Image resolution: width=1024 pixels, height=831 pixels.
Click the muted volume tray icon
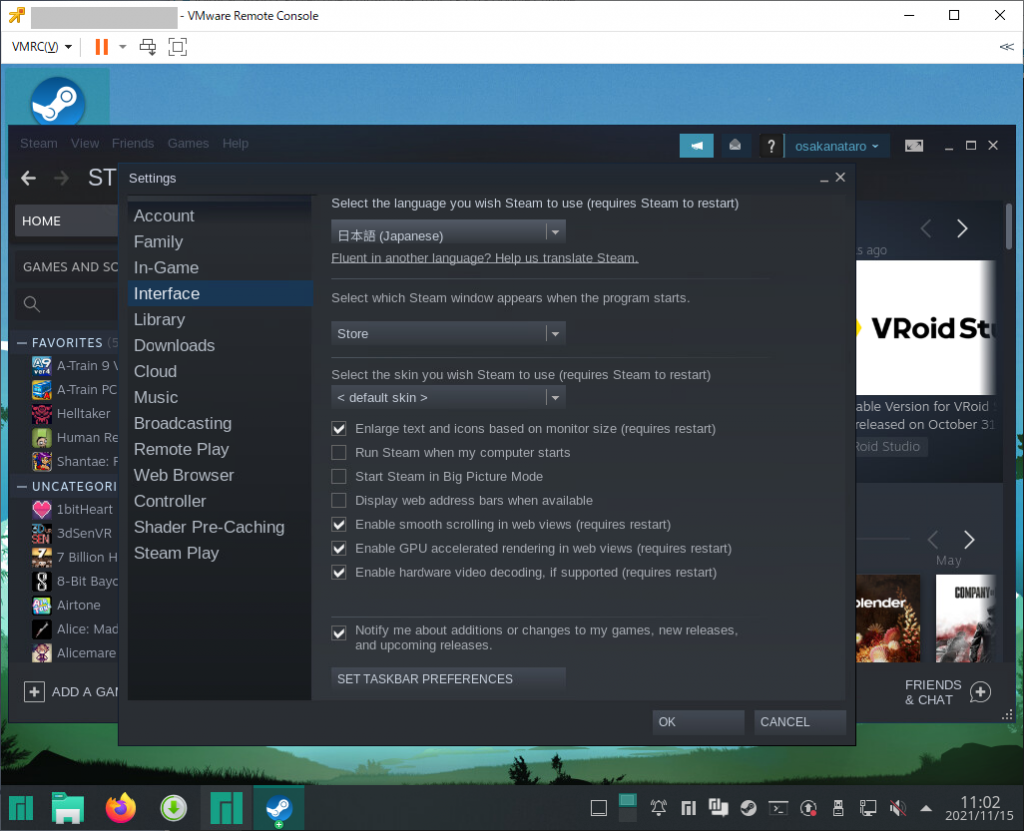coord(898,808)
